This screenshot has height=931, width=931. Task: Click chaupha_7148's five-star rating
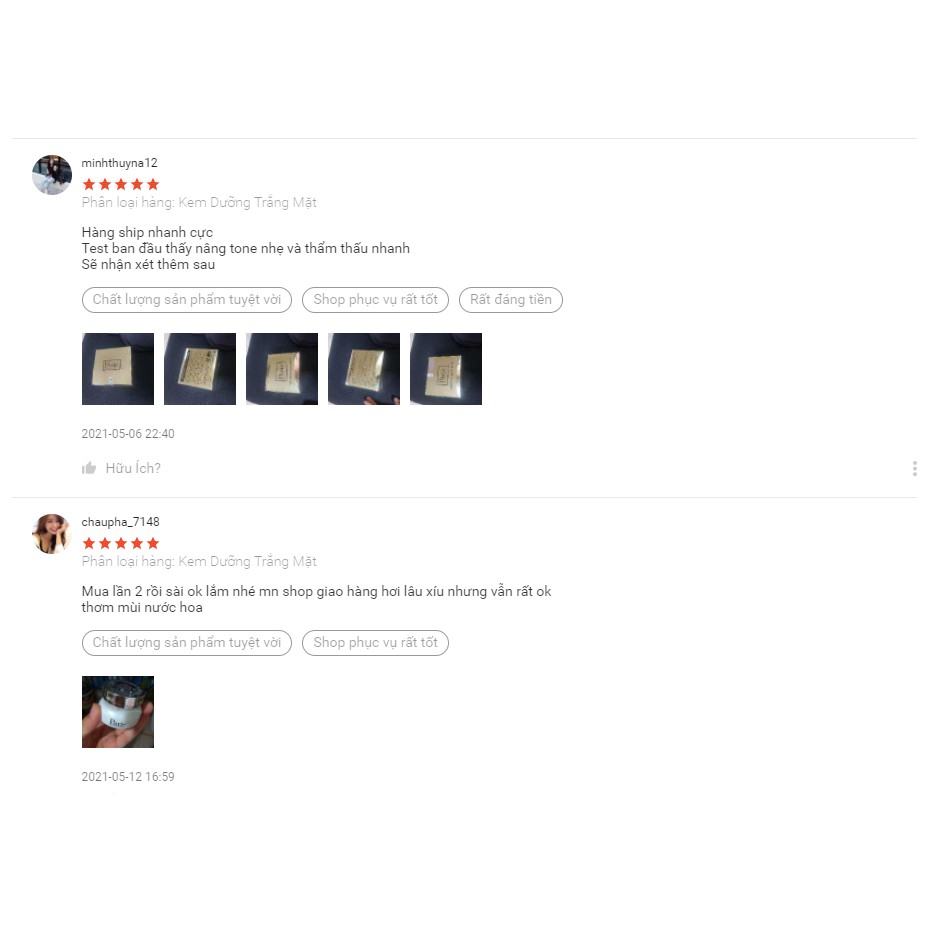(121, 543)
